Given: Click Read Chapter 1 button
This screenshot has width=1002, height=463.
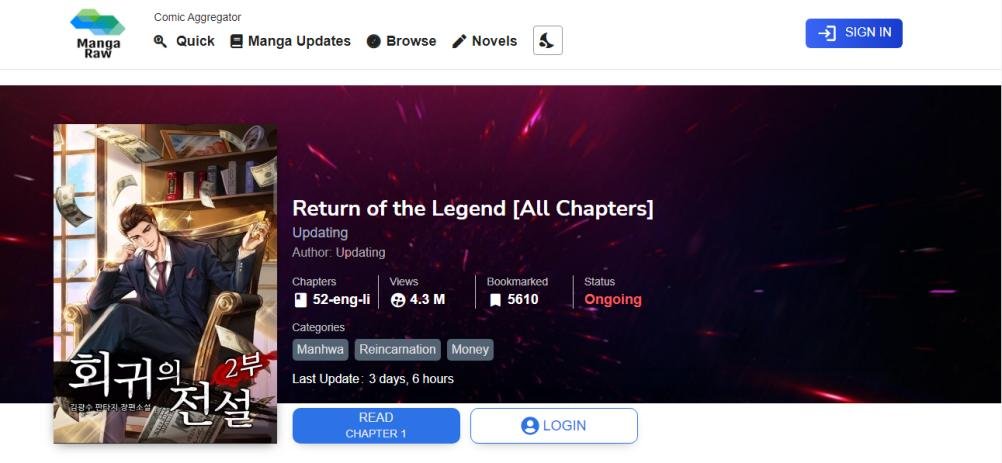Looking at the screenshot, I should pyautogui.click(x=376, y=425).
